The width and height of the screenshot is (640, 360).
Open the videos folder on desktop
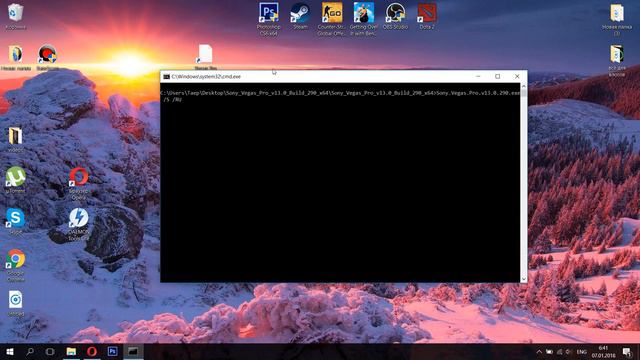coord(16,140)
